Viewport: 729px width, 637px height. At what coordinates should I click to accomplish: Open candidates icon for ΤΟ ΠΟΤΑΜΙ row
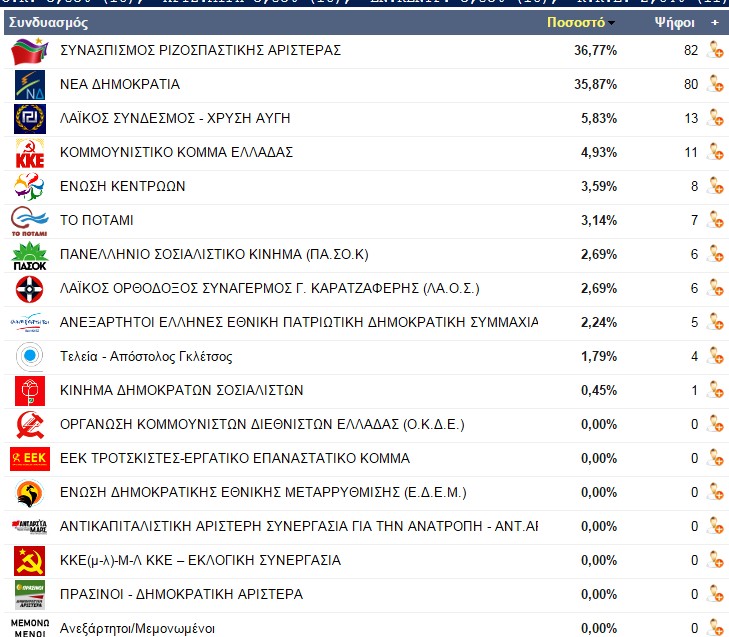[715, 220]
